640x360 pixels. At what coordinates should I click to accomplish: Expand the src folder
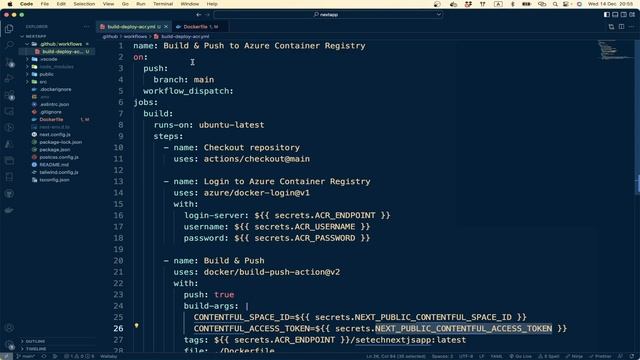click(x=57, y=82)
